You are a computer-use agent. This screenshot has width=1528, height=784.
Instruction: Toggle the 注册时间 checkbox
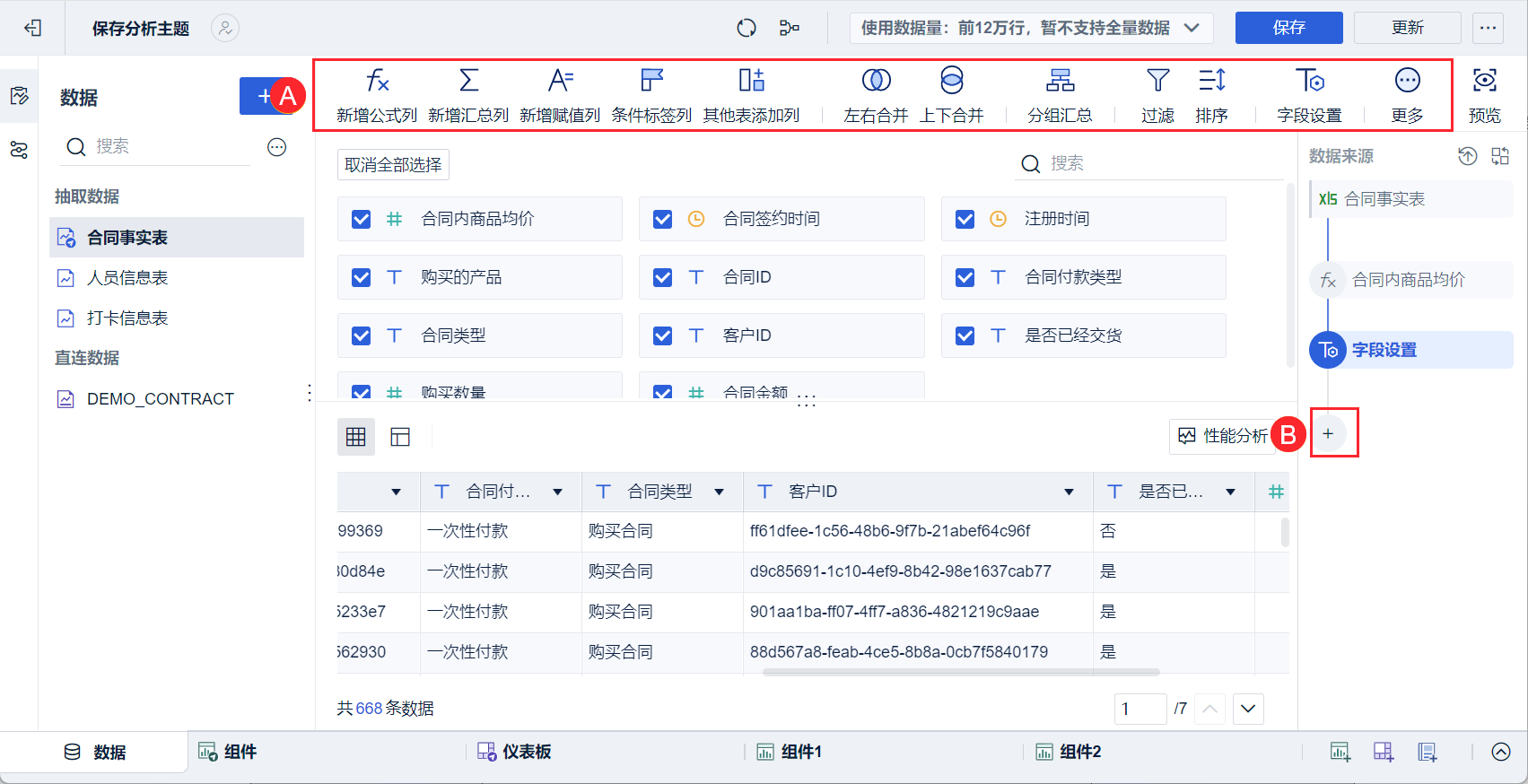965,220
